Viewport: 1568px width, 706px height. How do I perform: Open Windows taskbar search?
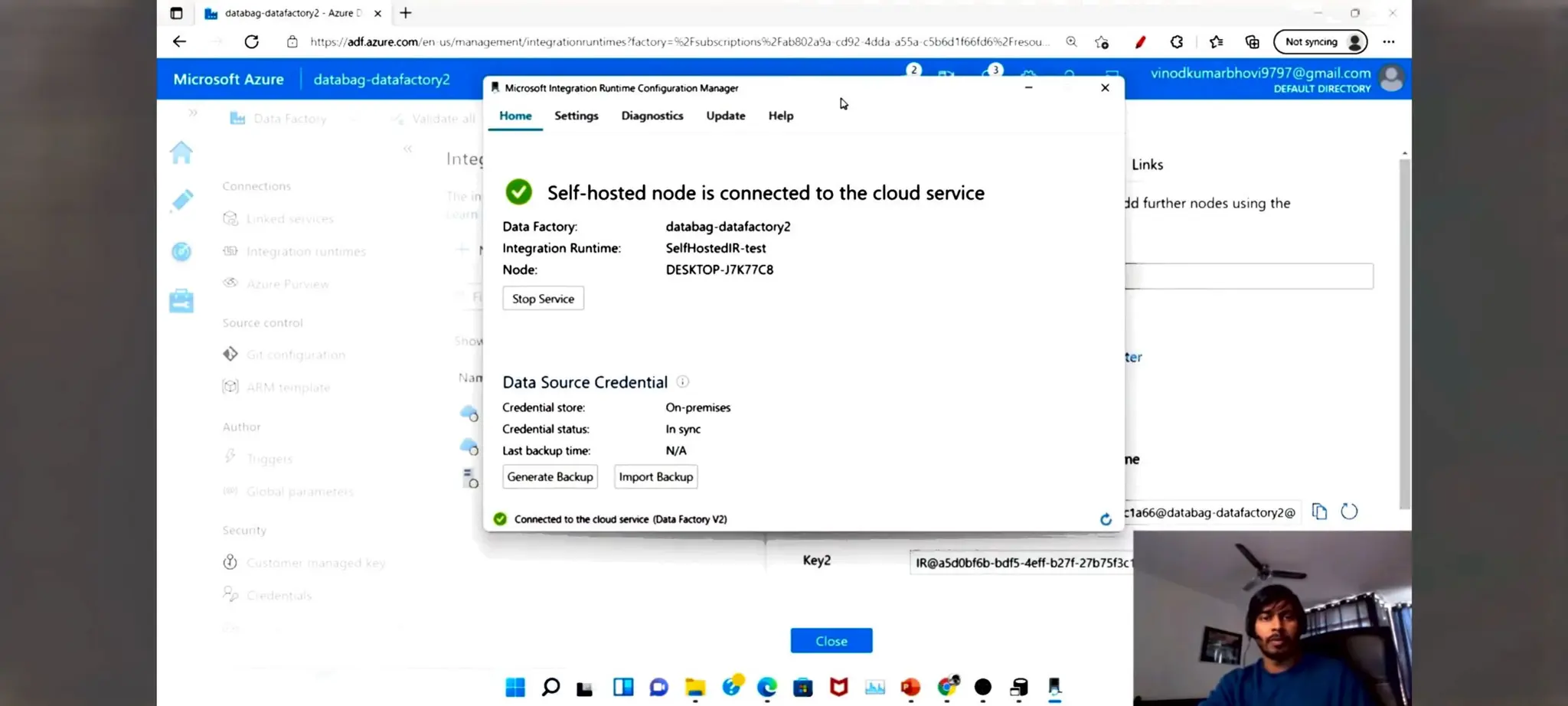(550, 688)
